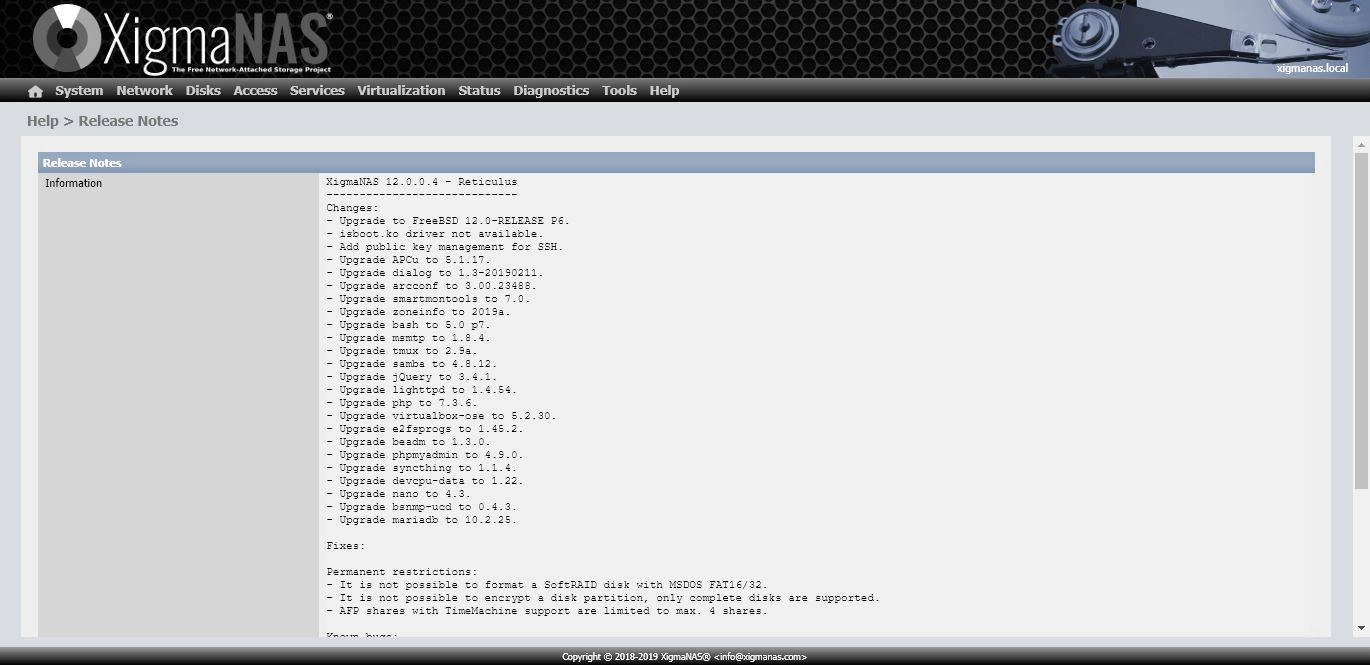Click the SoftRAID MSDOS FAT16/32 restriction line
Image resolution: width=1370 pixels, height=665 pixels.
pyautogui.click(x=547, y=585)
